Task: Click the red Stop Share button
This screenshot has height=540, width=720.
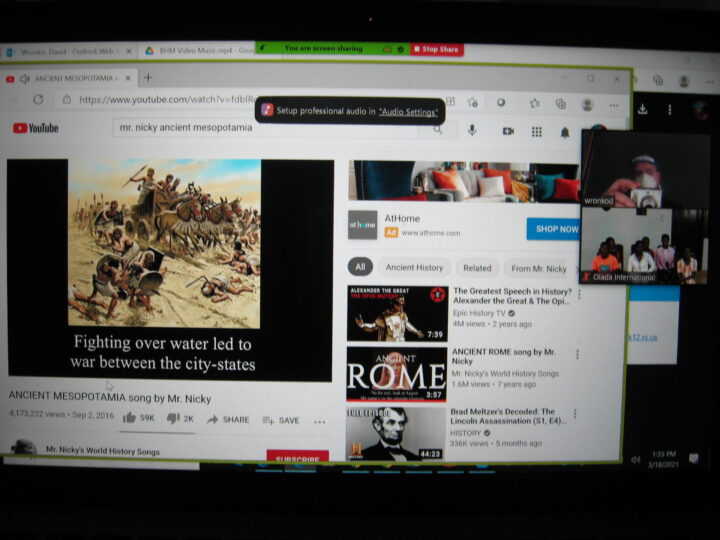Action: (437, 49)
